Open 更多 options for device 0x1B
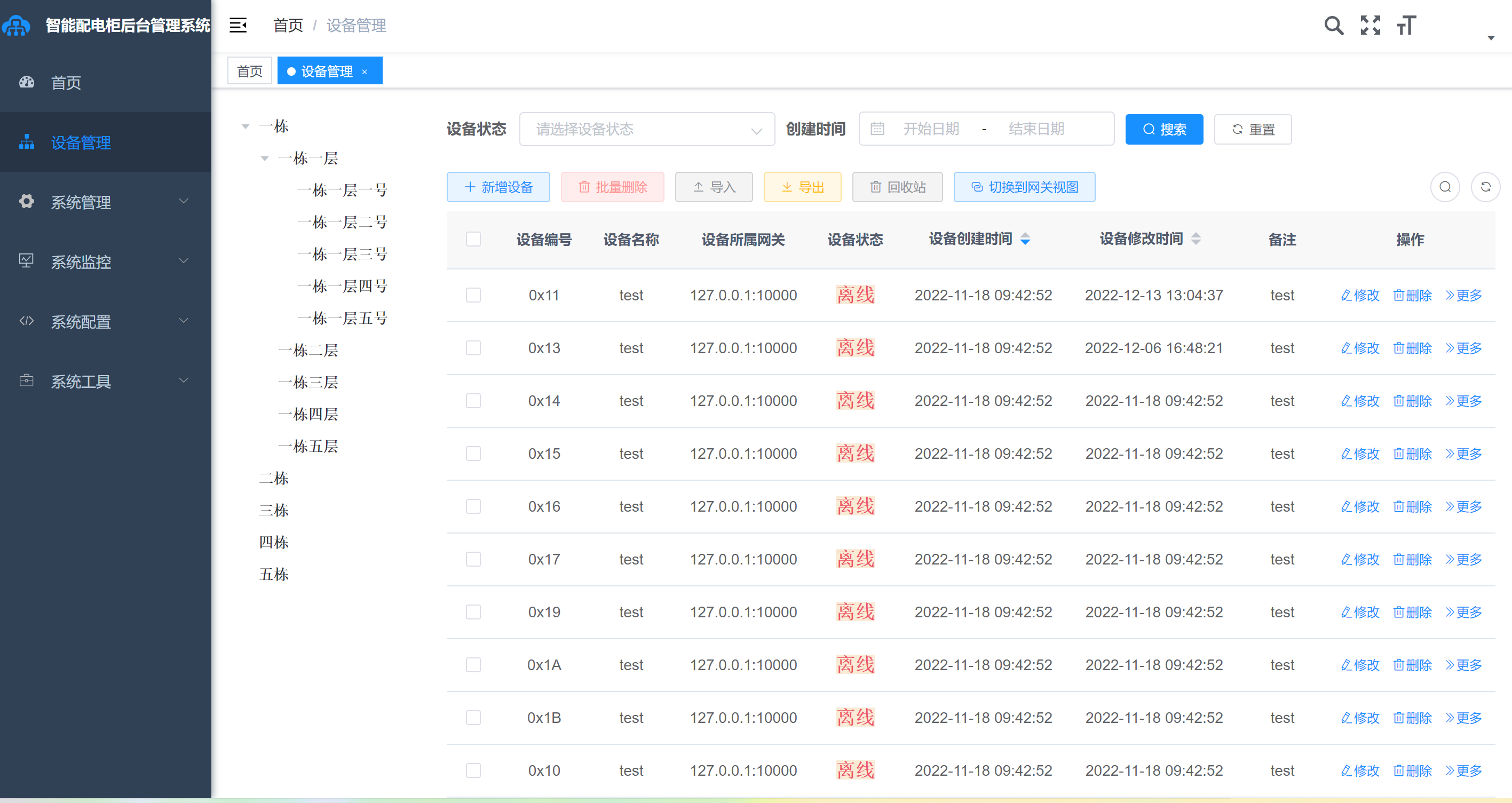Viewport: 1512px width, 803px height. tap(1463, 718)
